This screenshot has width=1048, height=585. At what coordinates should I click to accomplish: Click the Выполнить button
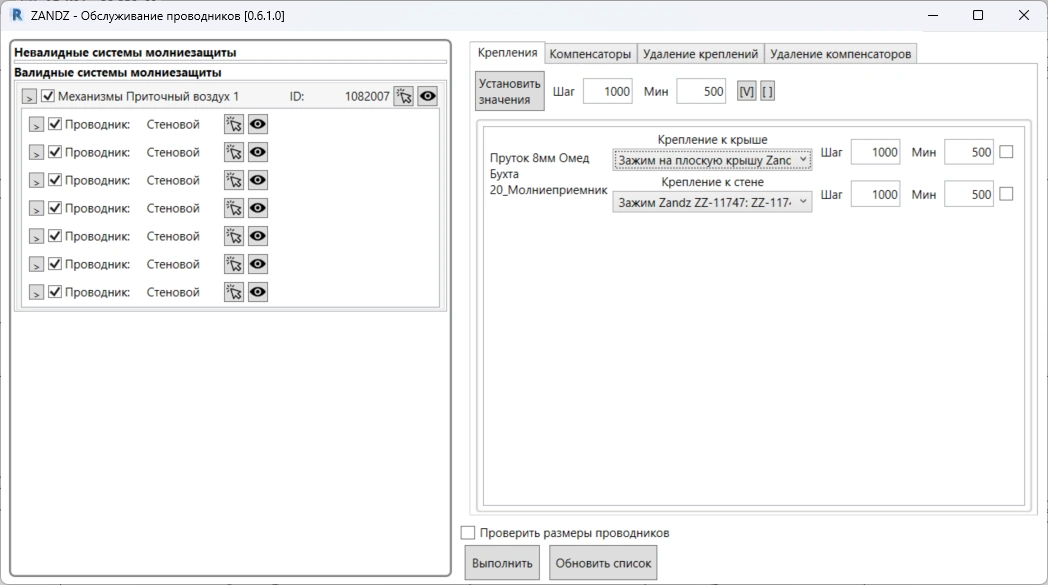[x=503, y=563]
